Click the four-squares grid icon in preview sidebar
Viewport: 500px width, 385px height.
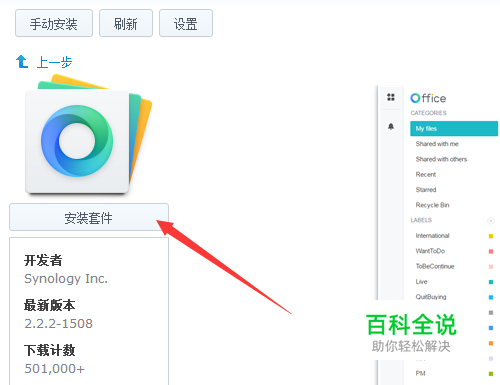click(x=391, y=97)
